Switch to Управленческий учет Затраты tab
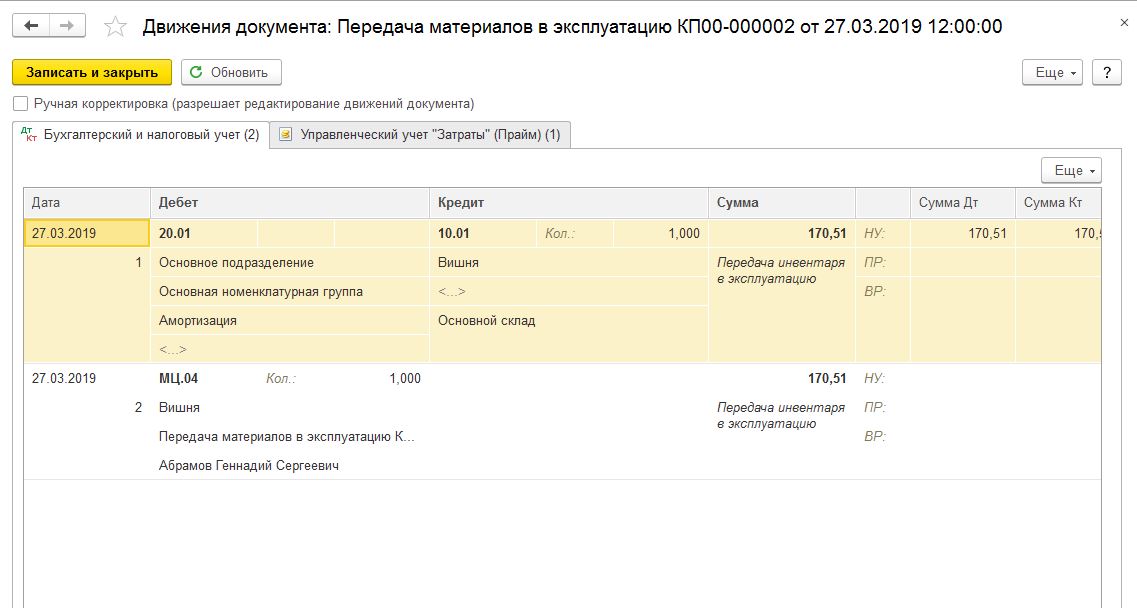 (x=430, y=135)
